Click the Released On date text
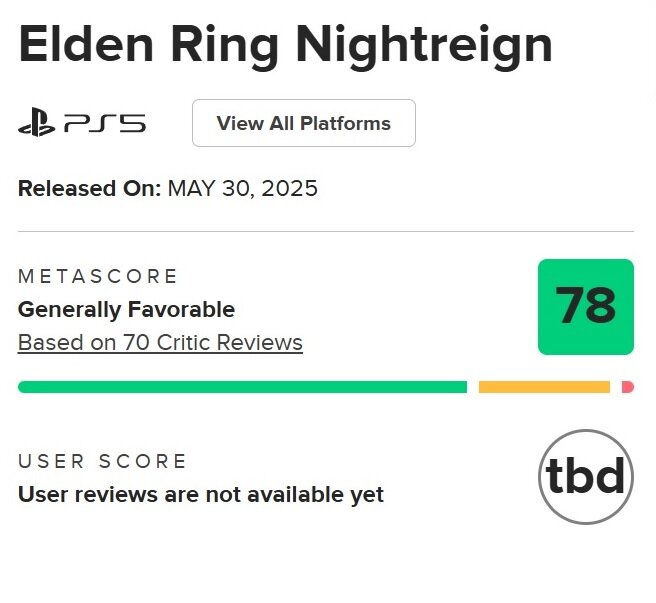Viewport: 656px width, 603px height. (x=167, y=188)
